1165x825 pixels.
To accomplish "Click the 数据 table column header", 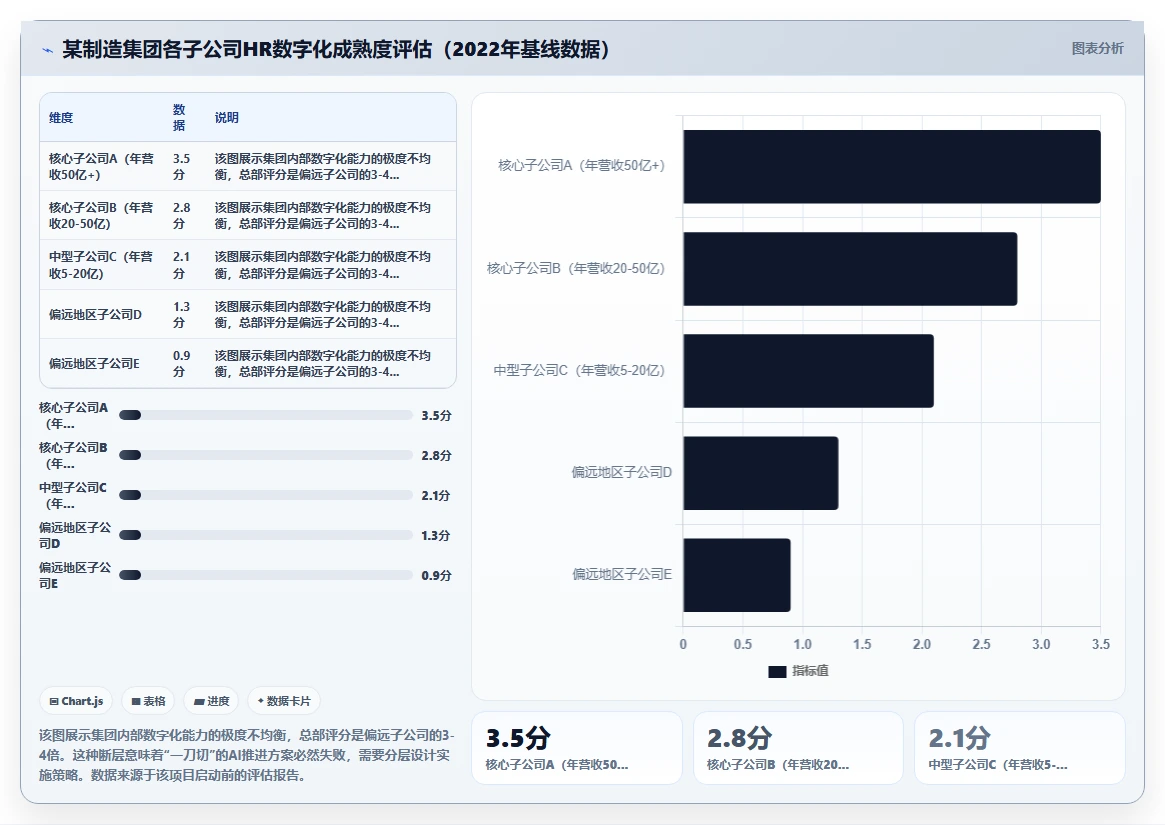I will click(x=179, y=117).
